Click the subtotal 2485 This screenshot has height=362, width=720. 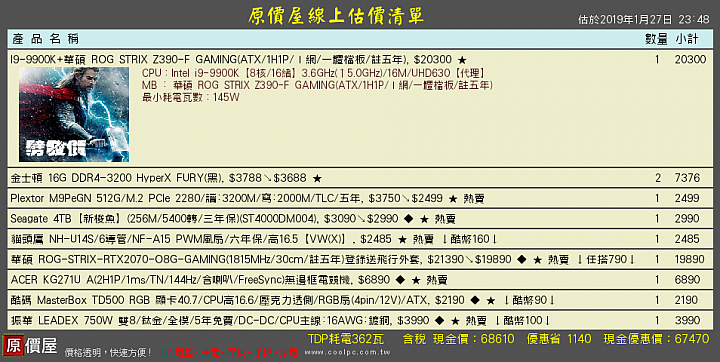[687, 239]
